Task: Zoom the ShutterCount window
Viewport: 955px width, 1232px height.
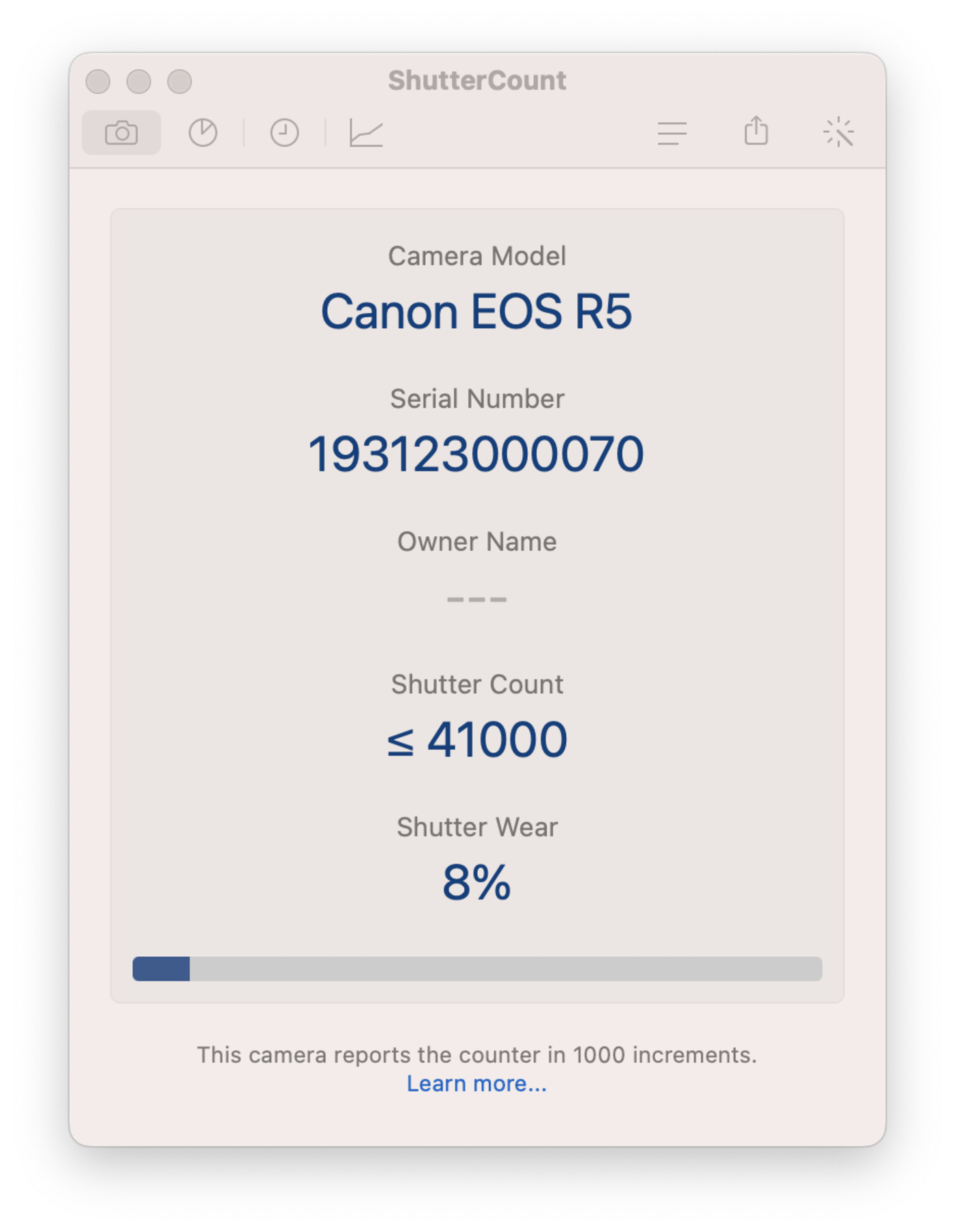Action: tap(180, 81)
